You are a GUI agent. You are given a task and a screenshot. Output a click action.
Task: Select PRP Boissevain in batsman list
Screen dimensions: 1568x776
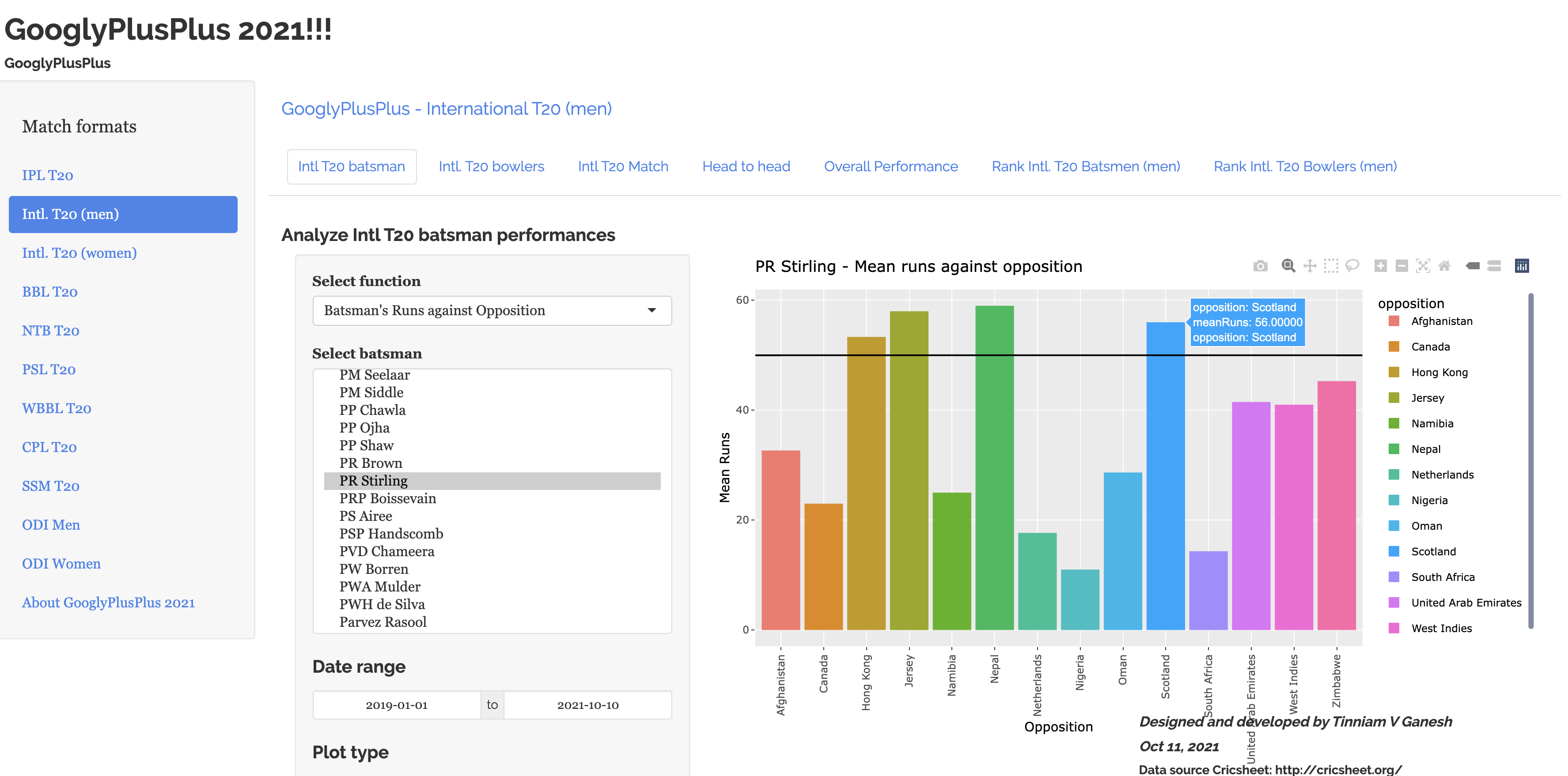388,499
